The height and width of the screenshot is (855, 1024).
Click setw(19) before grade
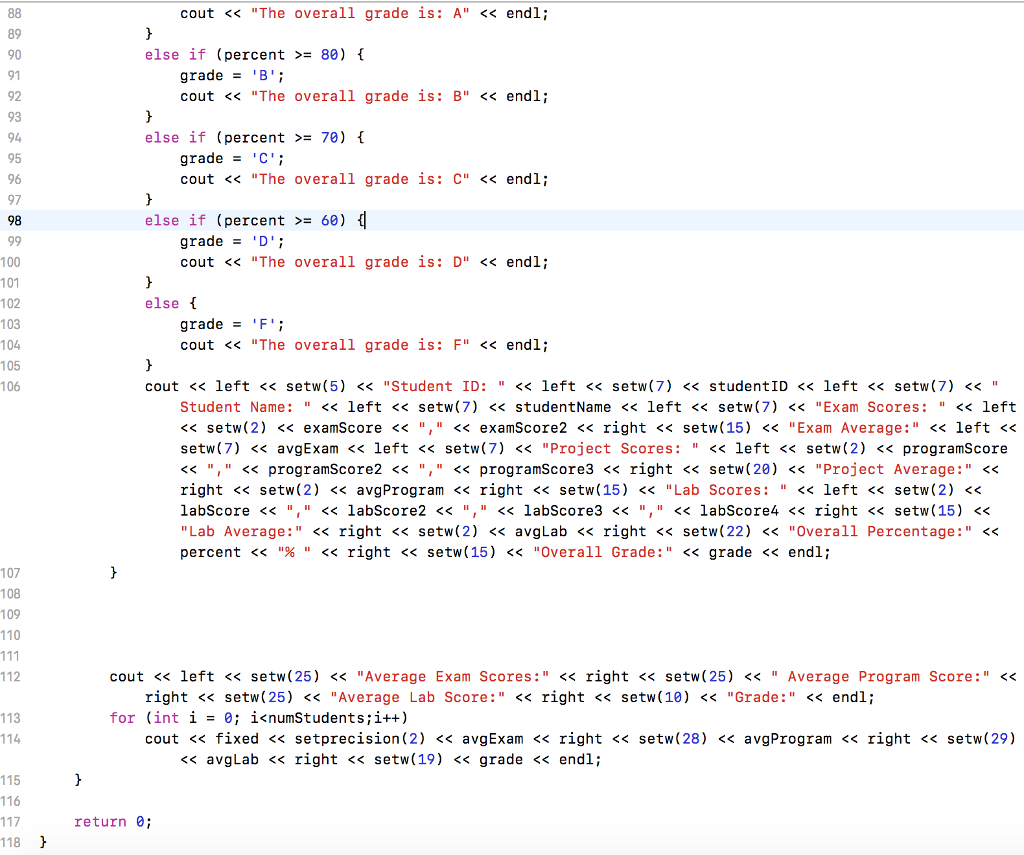[x=408, y=760]
